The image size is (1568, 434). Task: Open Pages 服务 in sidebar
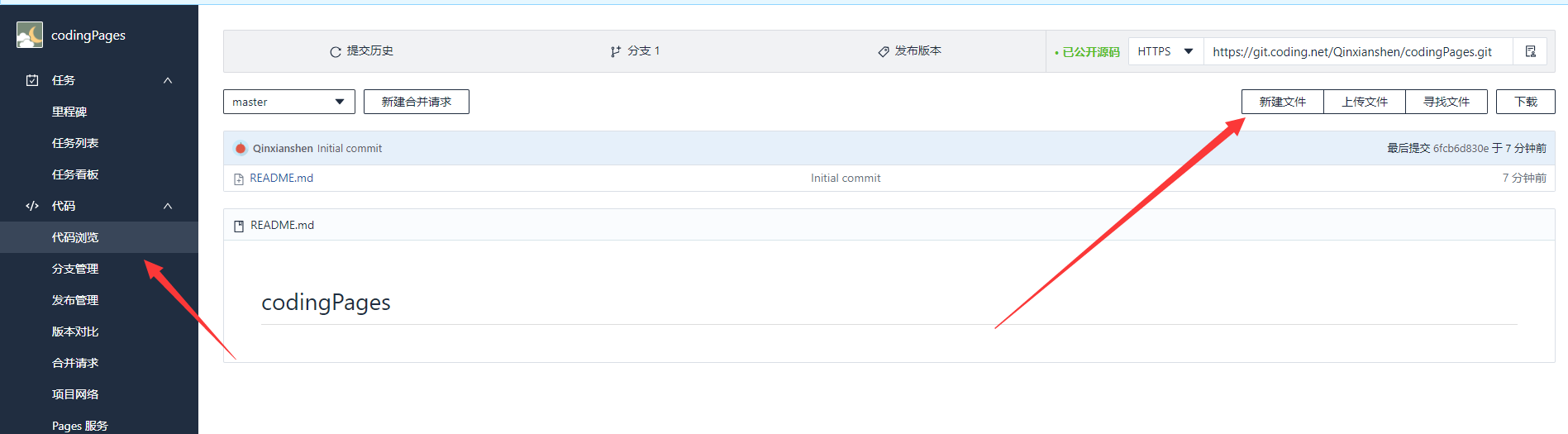[x=80, y=426]
